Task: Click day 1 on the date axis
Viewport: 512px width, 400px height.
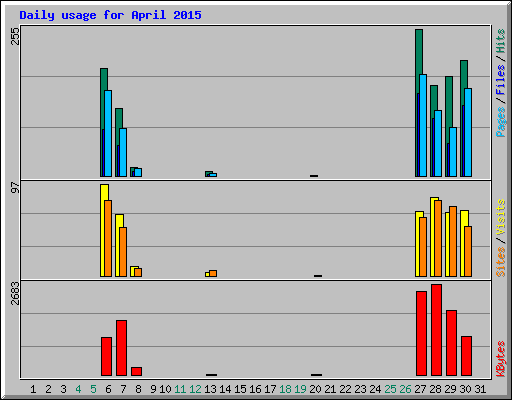Action: click(x=33, y=389)
